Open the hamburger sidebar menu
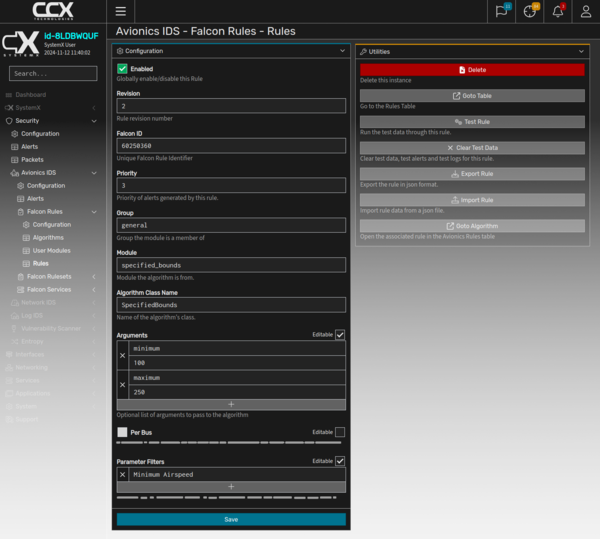 coord(121,11)
